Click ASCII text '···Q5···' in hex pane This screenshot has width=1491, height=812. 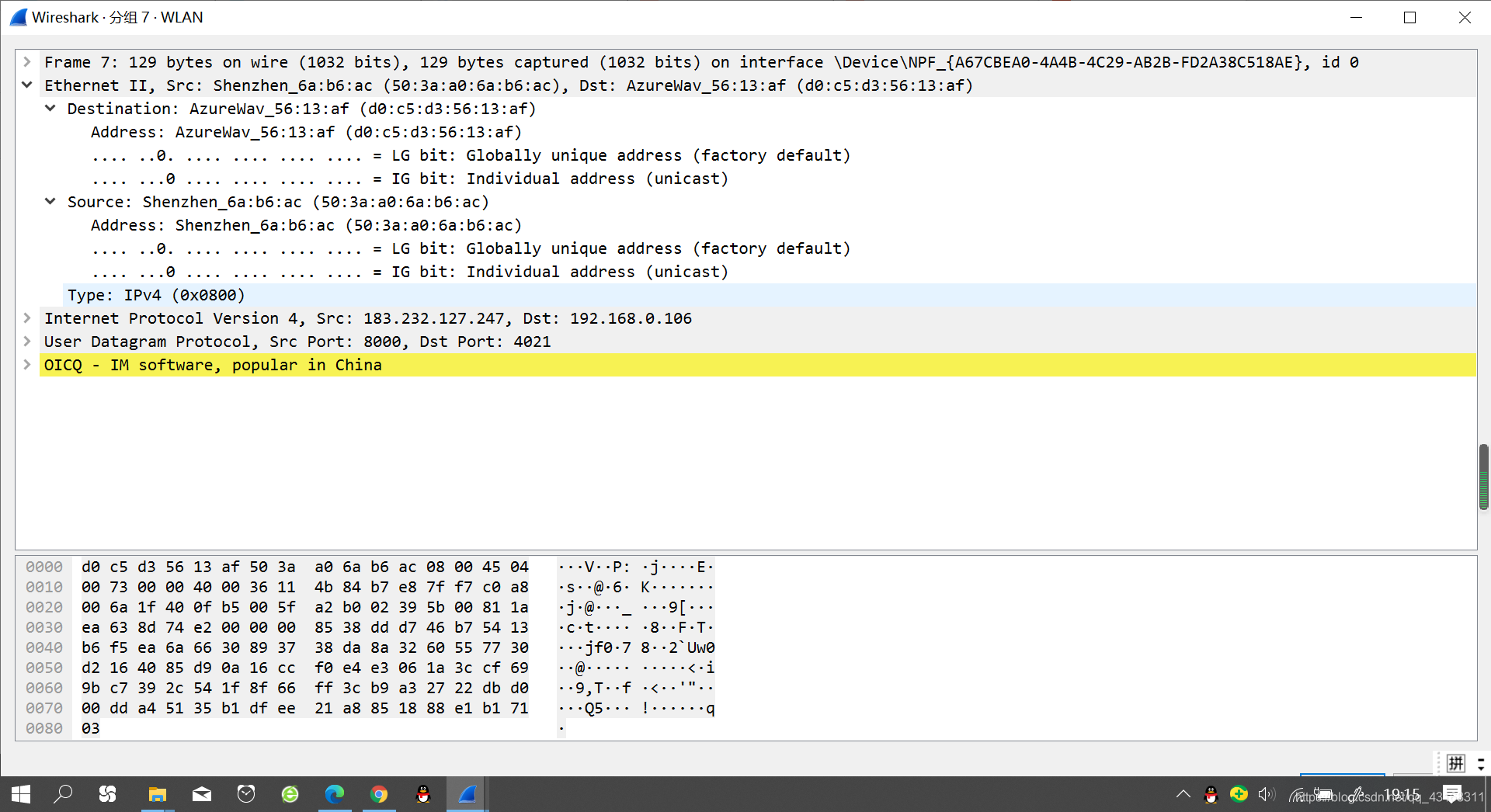click(x=595, y=708)
